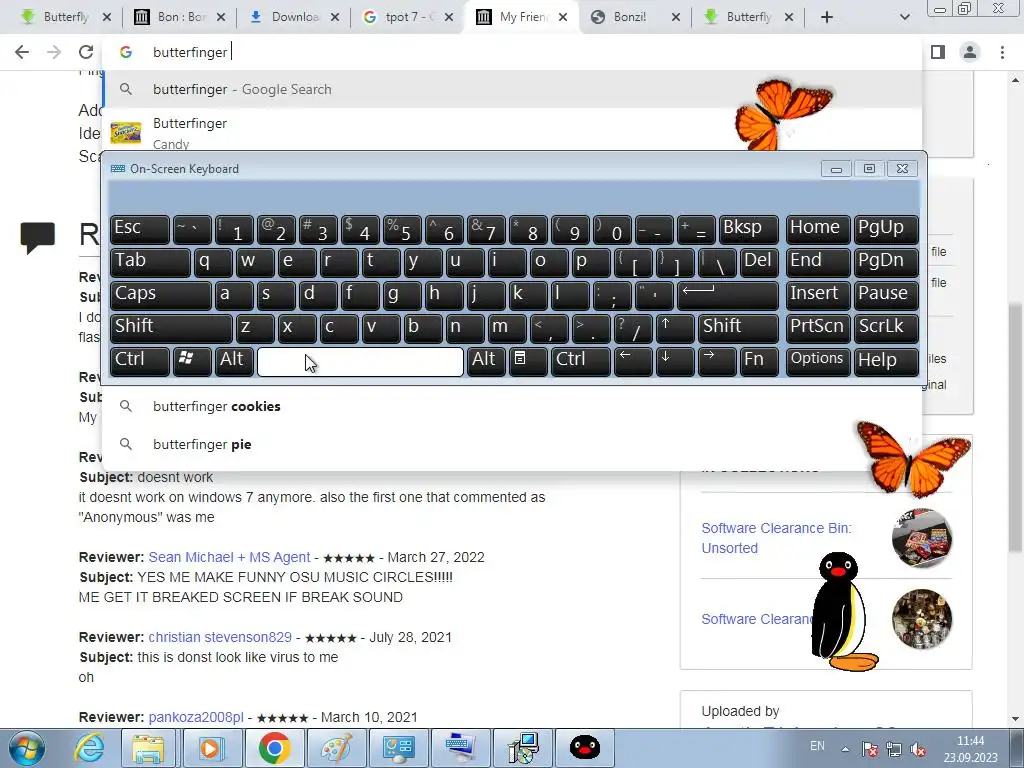1024x768 pixels.
Task: Click the PrtScn key on On-Screen Keyboard
Action: [x=818, y=328]
